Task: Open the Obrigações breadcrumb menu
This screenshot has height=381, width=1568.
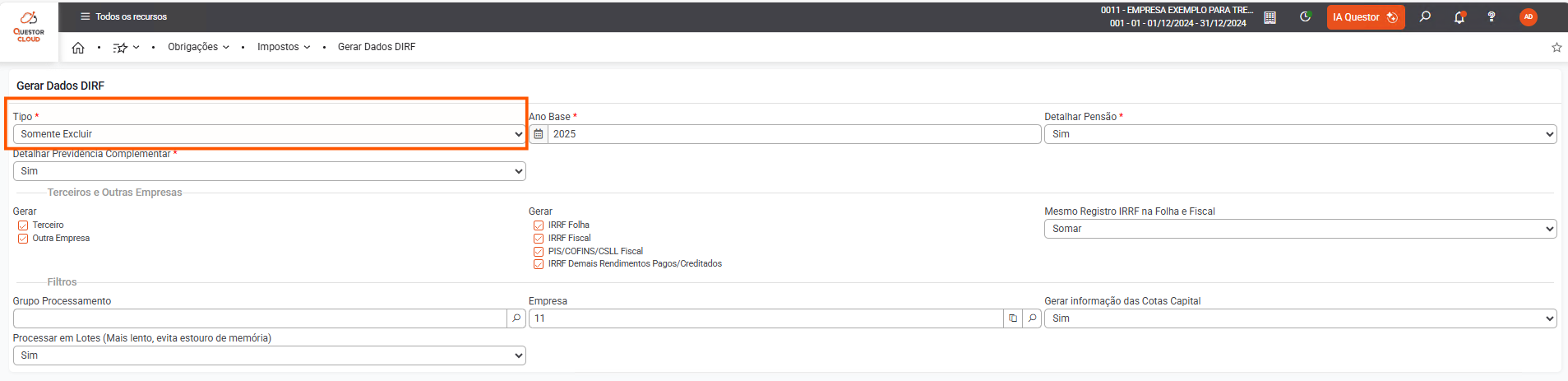Action: tap(198, 47)
